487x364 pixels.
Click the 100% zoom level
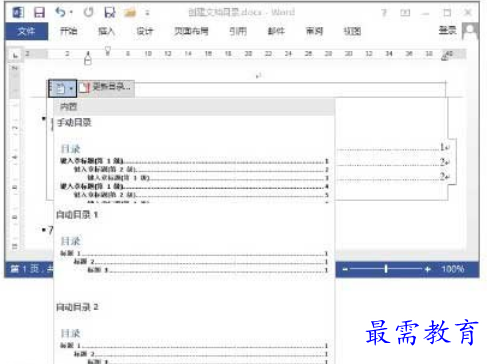453,269
